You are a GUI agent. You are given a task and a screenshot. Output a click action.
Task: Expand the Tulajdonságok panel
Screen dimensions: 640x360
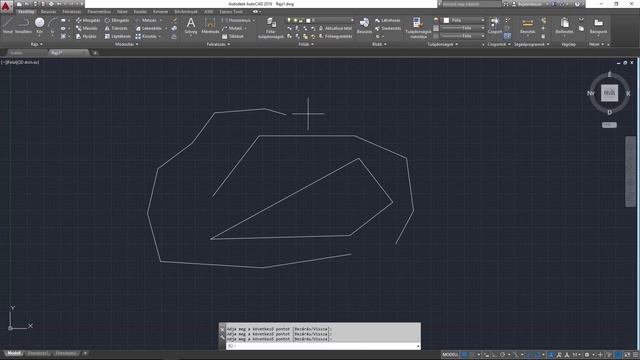click(x=442, y=44)
